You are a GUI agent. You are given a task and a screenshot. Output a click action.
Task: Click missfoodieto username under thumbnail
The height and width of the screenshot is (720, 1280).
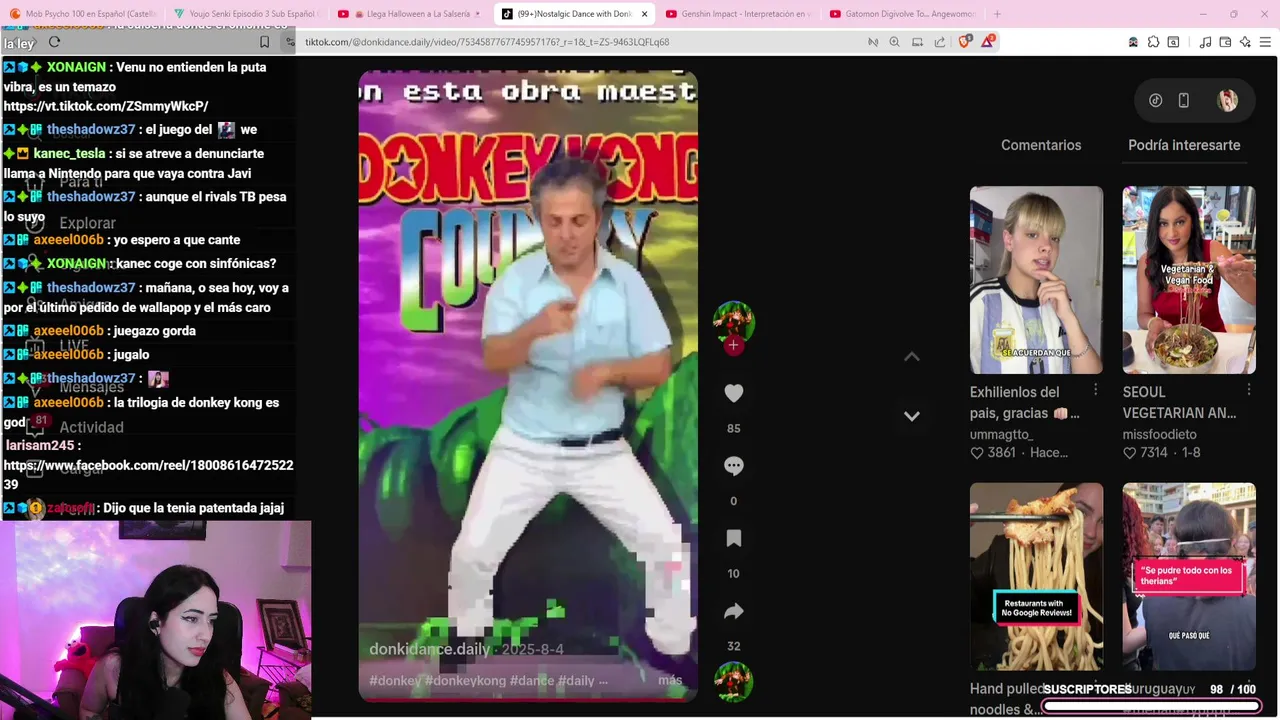point(1159,434)
